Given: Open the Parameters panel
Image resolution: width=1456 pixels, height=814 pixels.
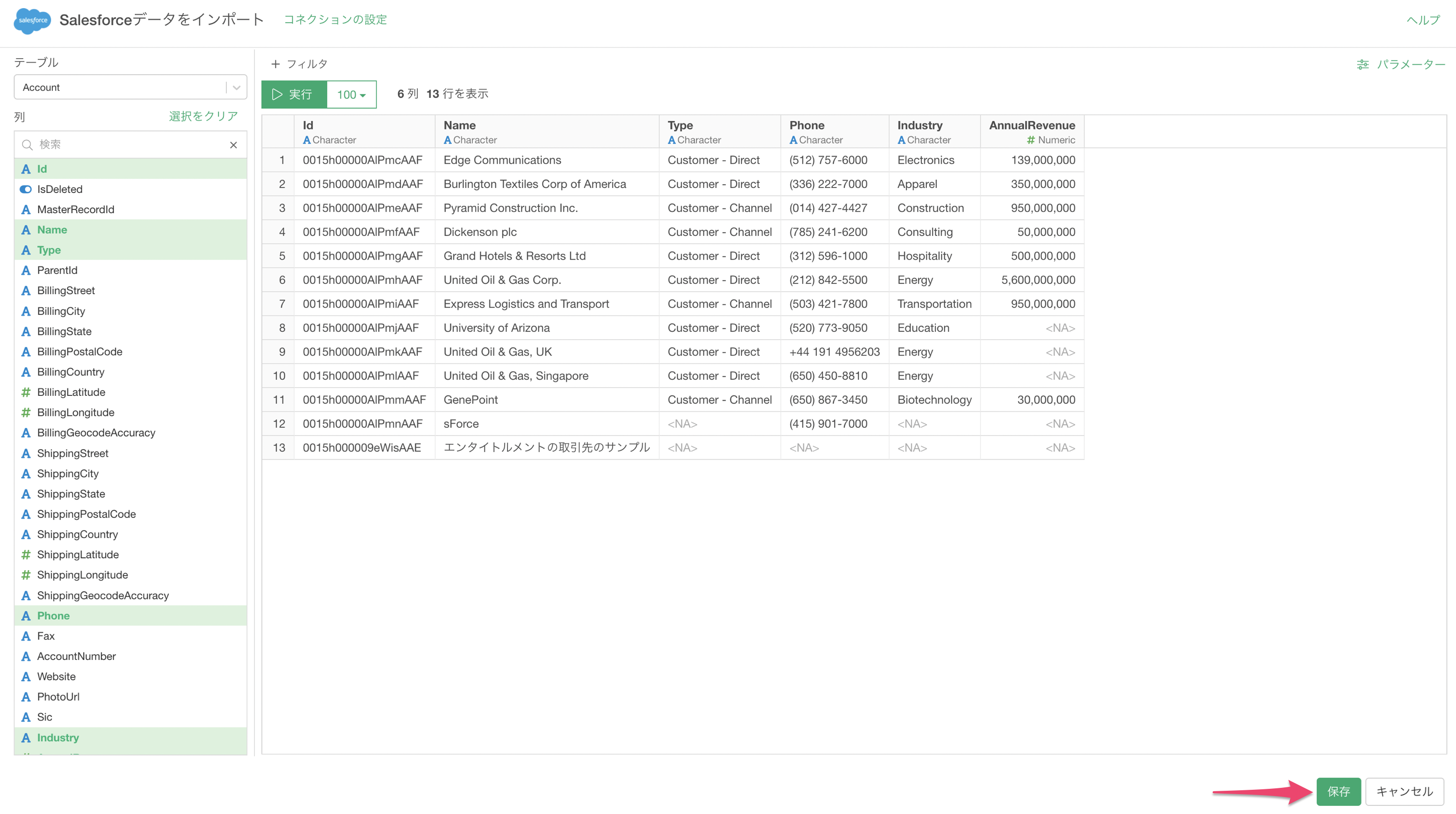Looking at the screenshot, I should click(x=1401, y=64).
